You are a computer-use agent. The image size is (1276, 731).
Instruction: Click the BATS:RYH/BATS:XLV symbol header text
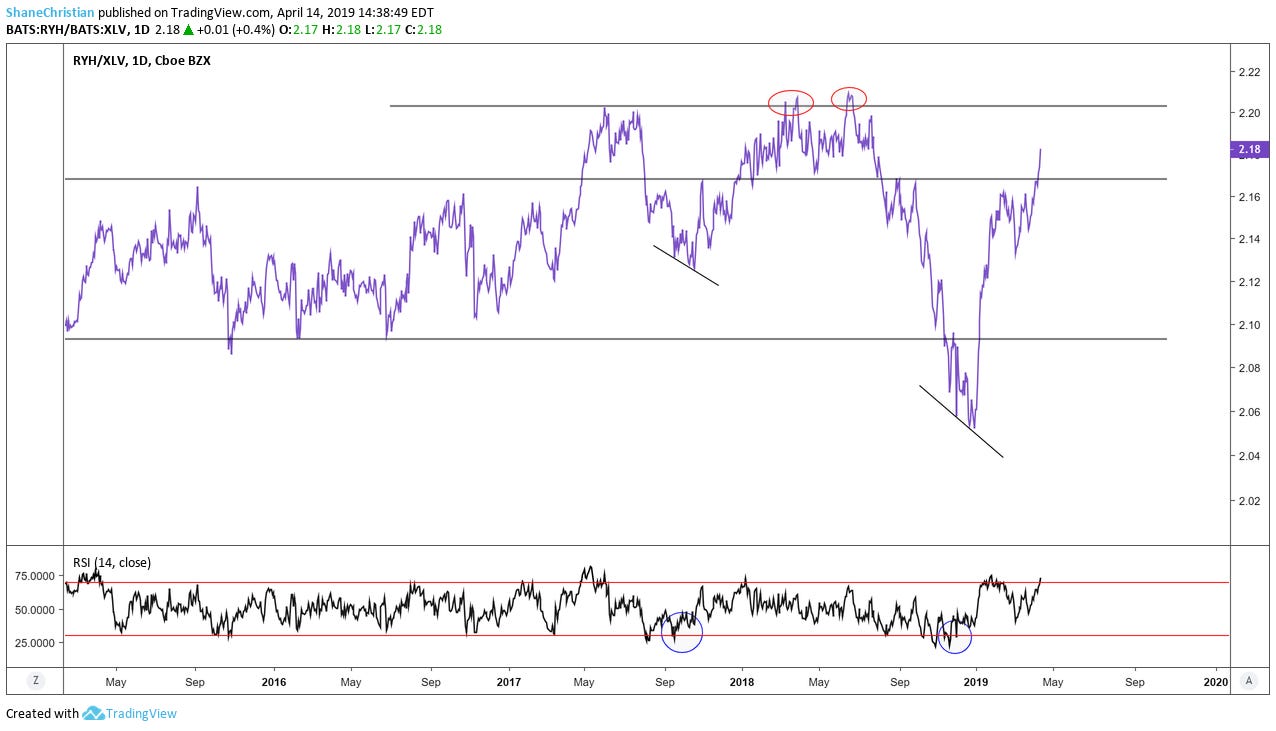[x=66, y=30]
